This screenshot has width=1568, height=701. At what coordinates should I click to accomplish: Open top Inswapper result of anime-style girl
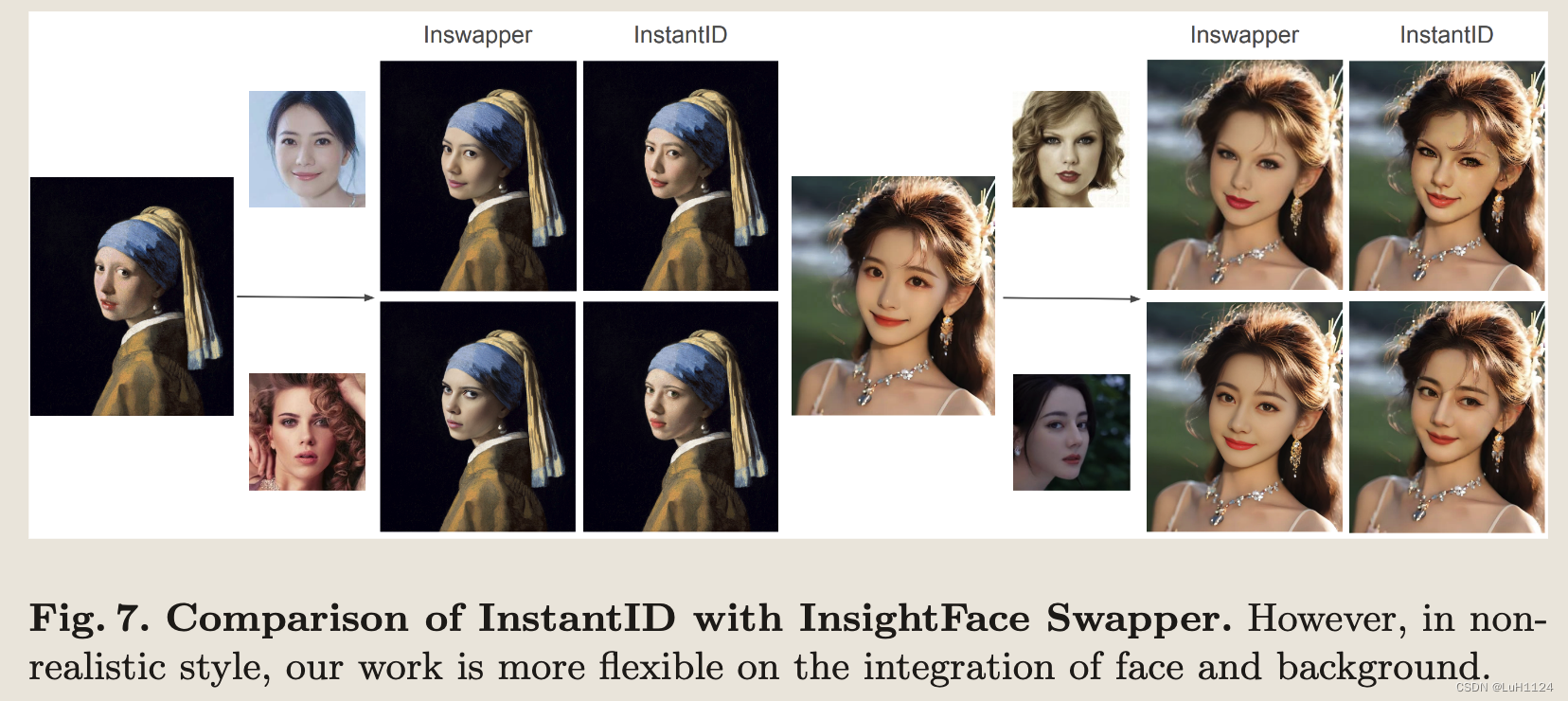pyautogui.click(x=1244, y=175)
